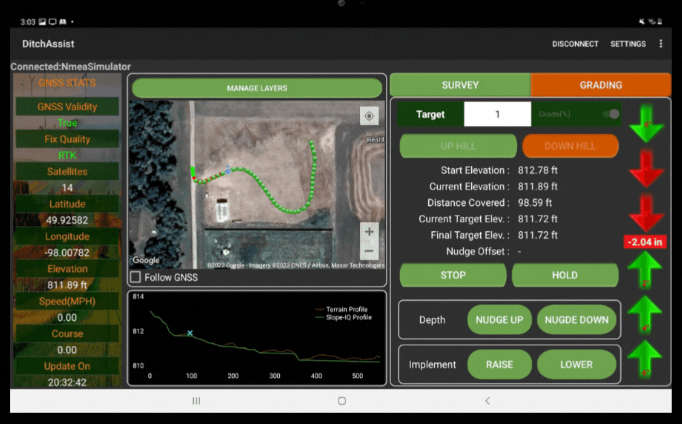Click the STOP button

(x=453, y=275)
